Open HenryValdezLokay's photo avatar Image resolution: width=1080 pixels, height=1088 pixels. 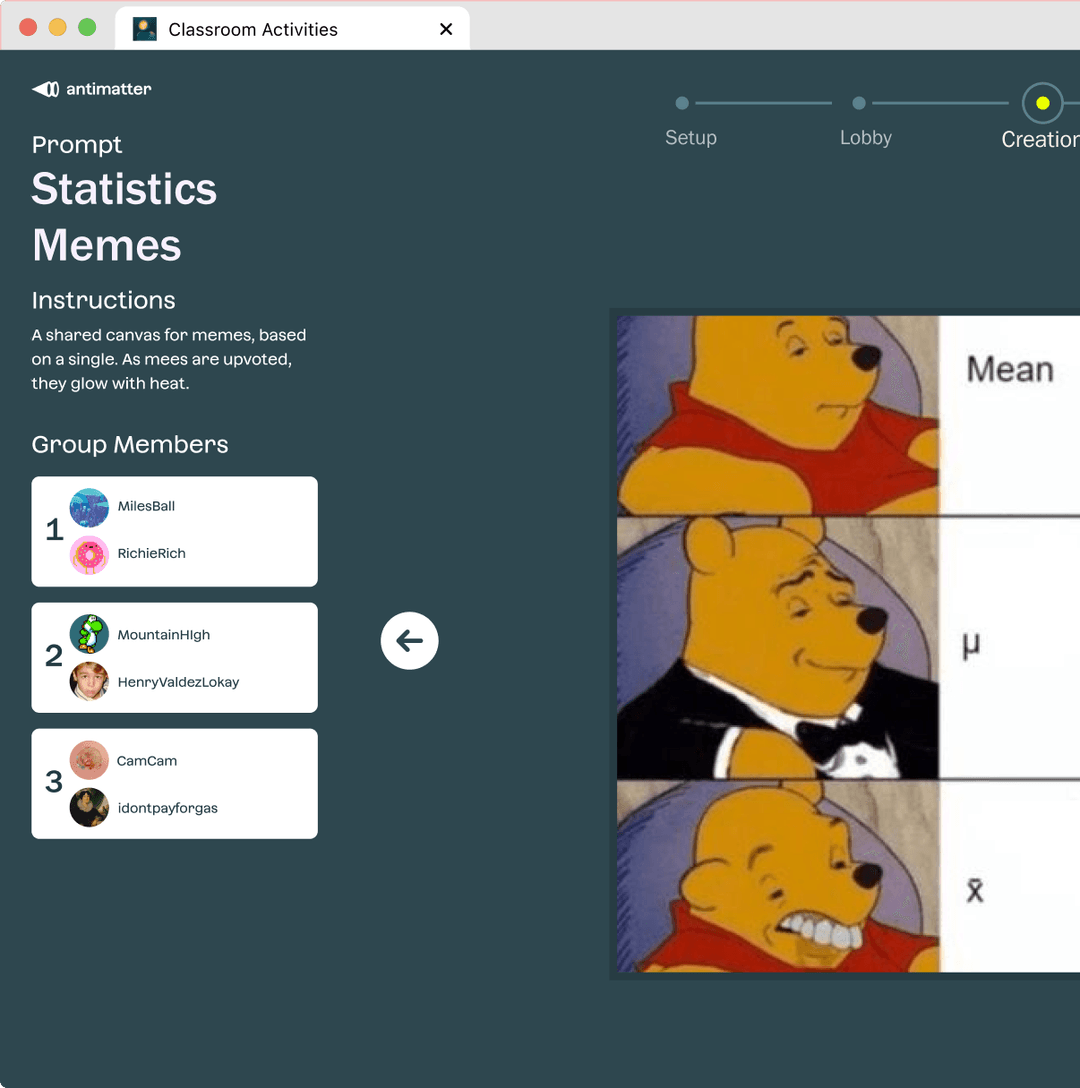point(89,681)
